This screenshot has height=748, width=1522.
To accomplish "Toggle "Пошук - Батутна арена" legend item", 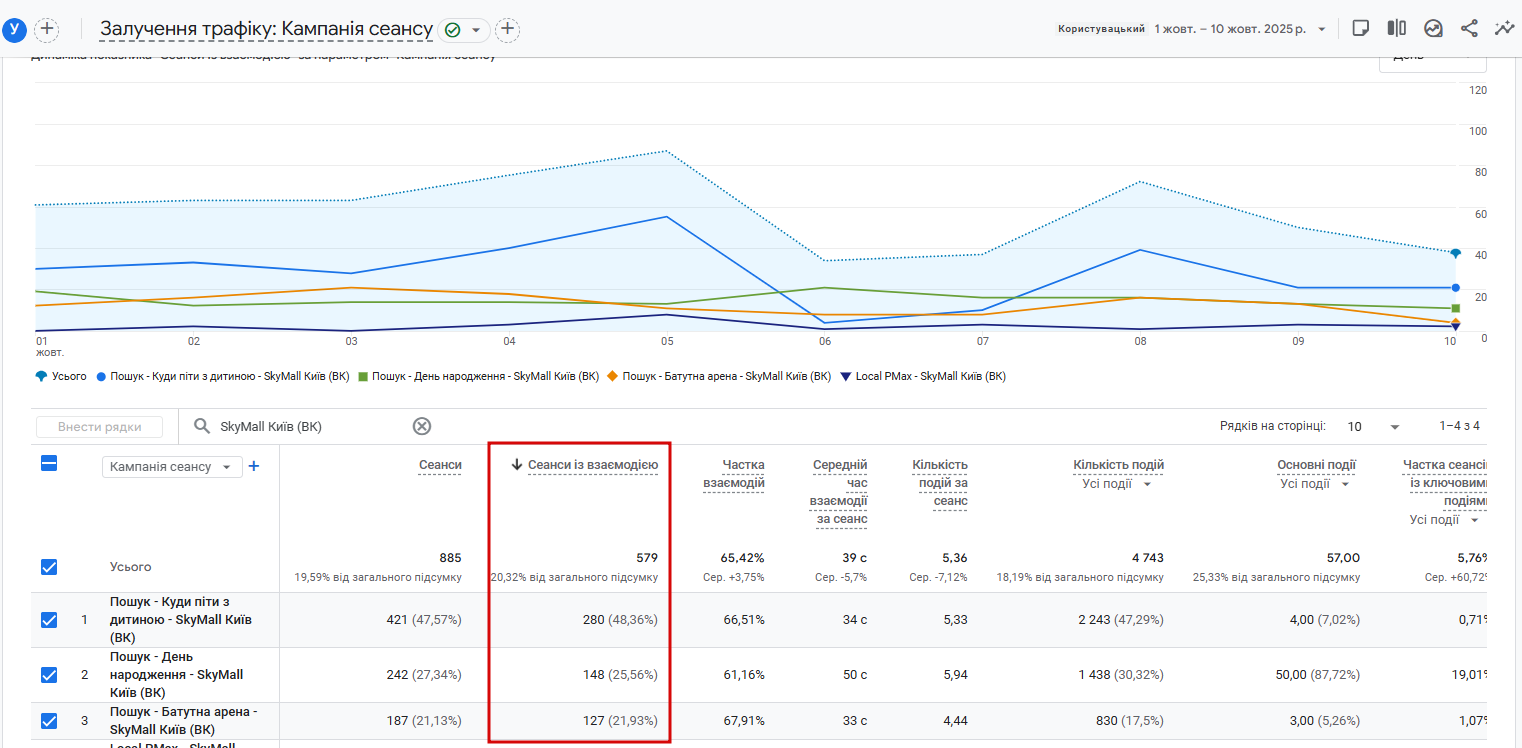I will click(720, 377).
